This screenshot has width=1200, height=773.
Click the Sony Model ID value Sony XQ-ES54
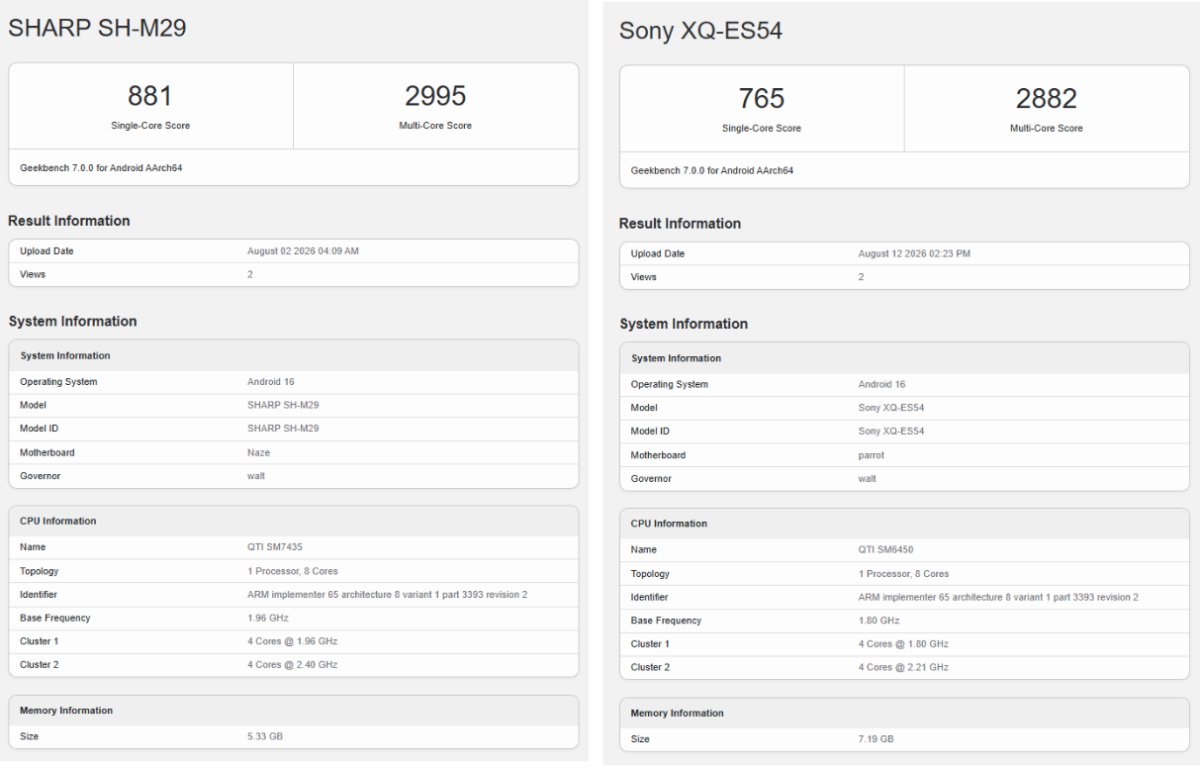coord(891,431)
